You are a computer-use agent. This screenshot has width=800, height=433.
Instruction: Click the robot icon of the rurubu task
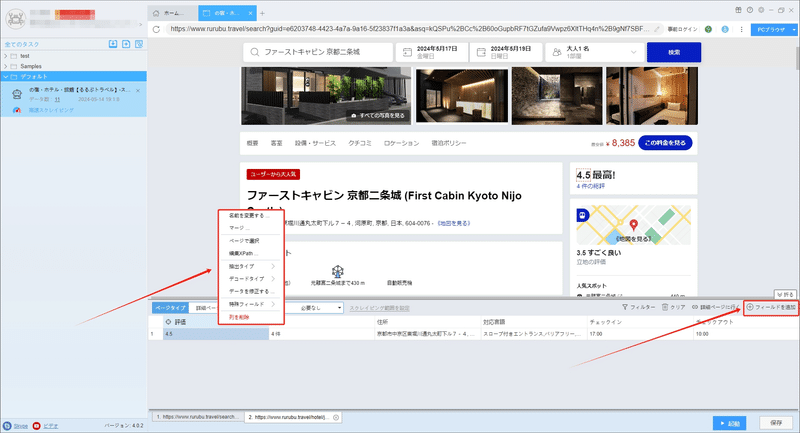click(17, 94)
